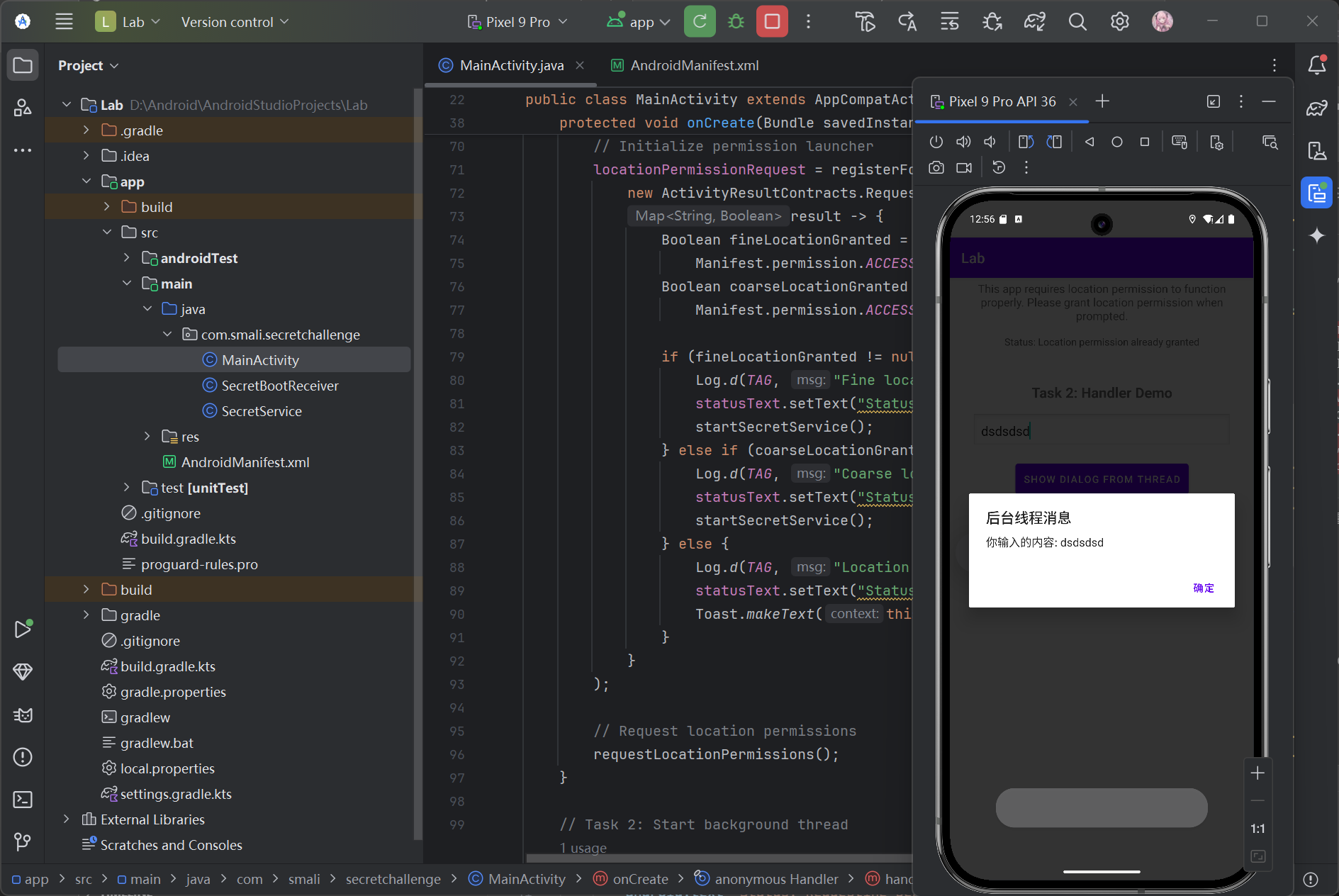Toggle the Running Devices tool window

click(x=1316, y=193)
